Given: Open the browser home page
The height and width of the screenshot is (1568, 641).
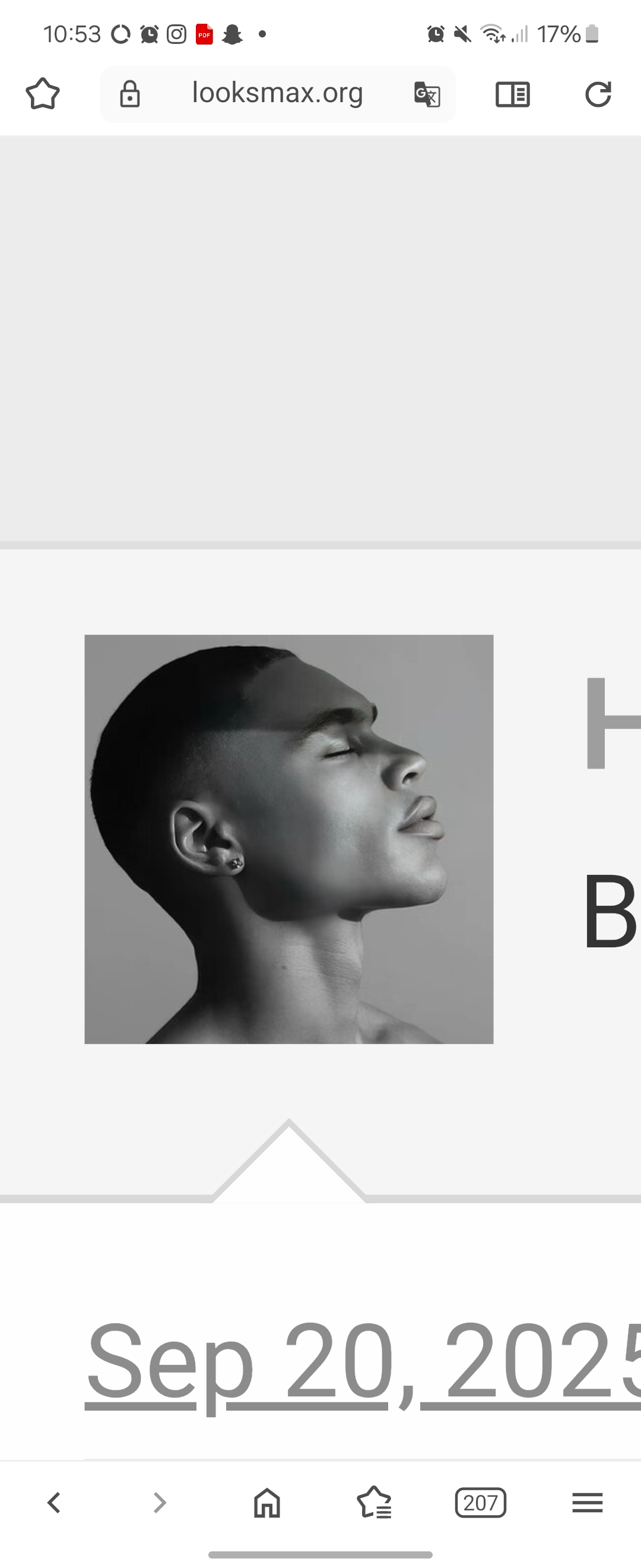Looking at the screenshot, I should [267, 1502].
